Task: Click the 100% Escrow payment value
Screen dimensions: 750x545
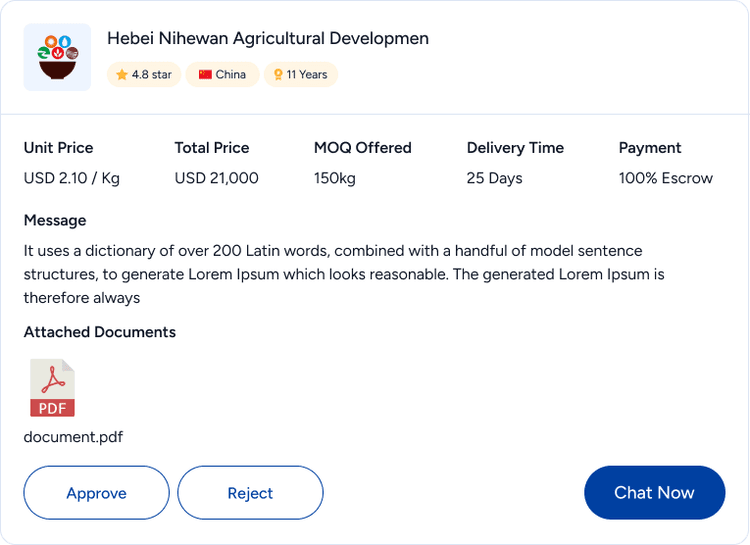Action: click(665, 179)
